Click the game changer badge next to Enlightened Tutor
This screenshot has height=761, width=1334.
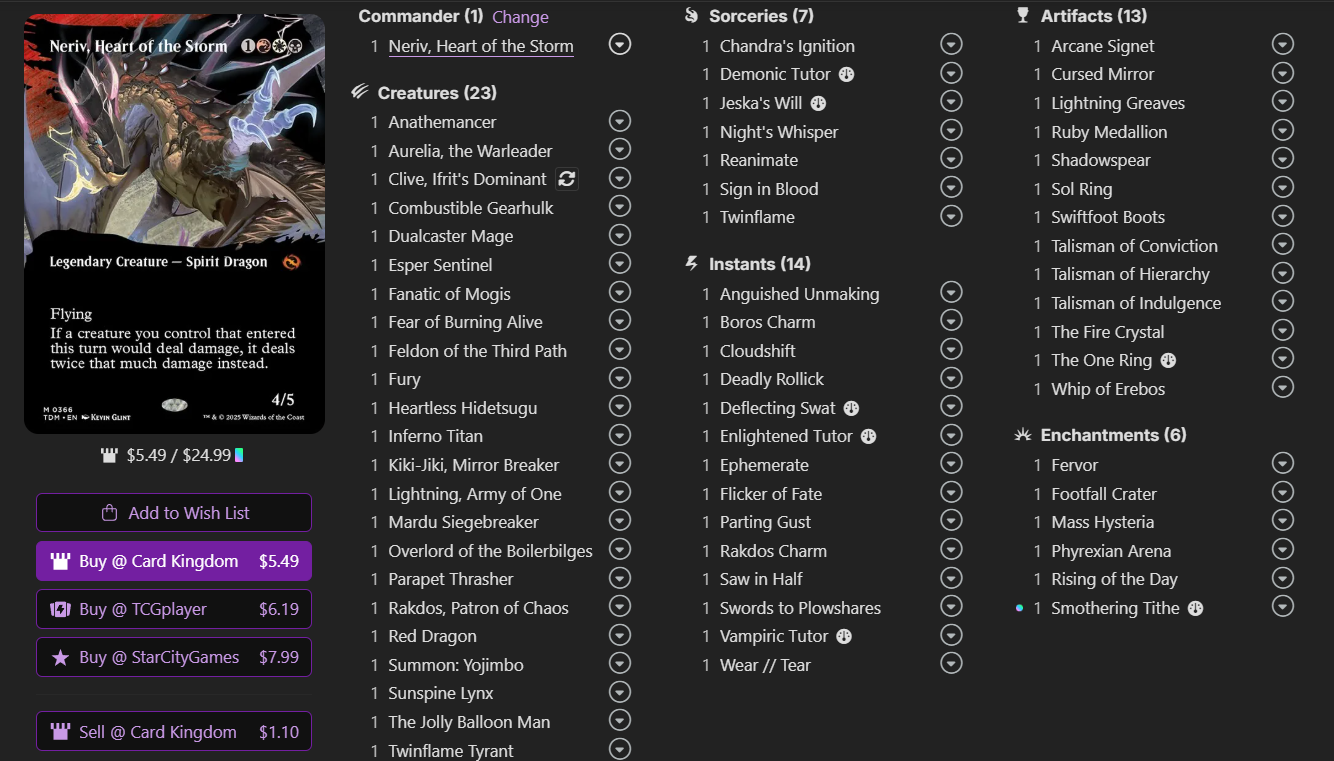click(x=868, y=436)
